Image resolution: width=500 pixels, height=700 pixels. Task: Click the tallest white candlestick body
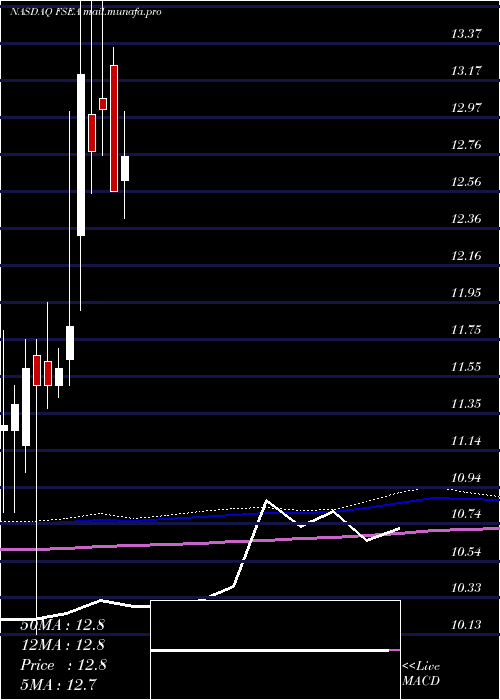point(81,154)
